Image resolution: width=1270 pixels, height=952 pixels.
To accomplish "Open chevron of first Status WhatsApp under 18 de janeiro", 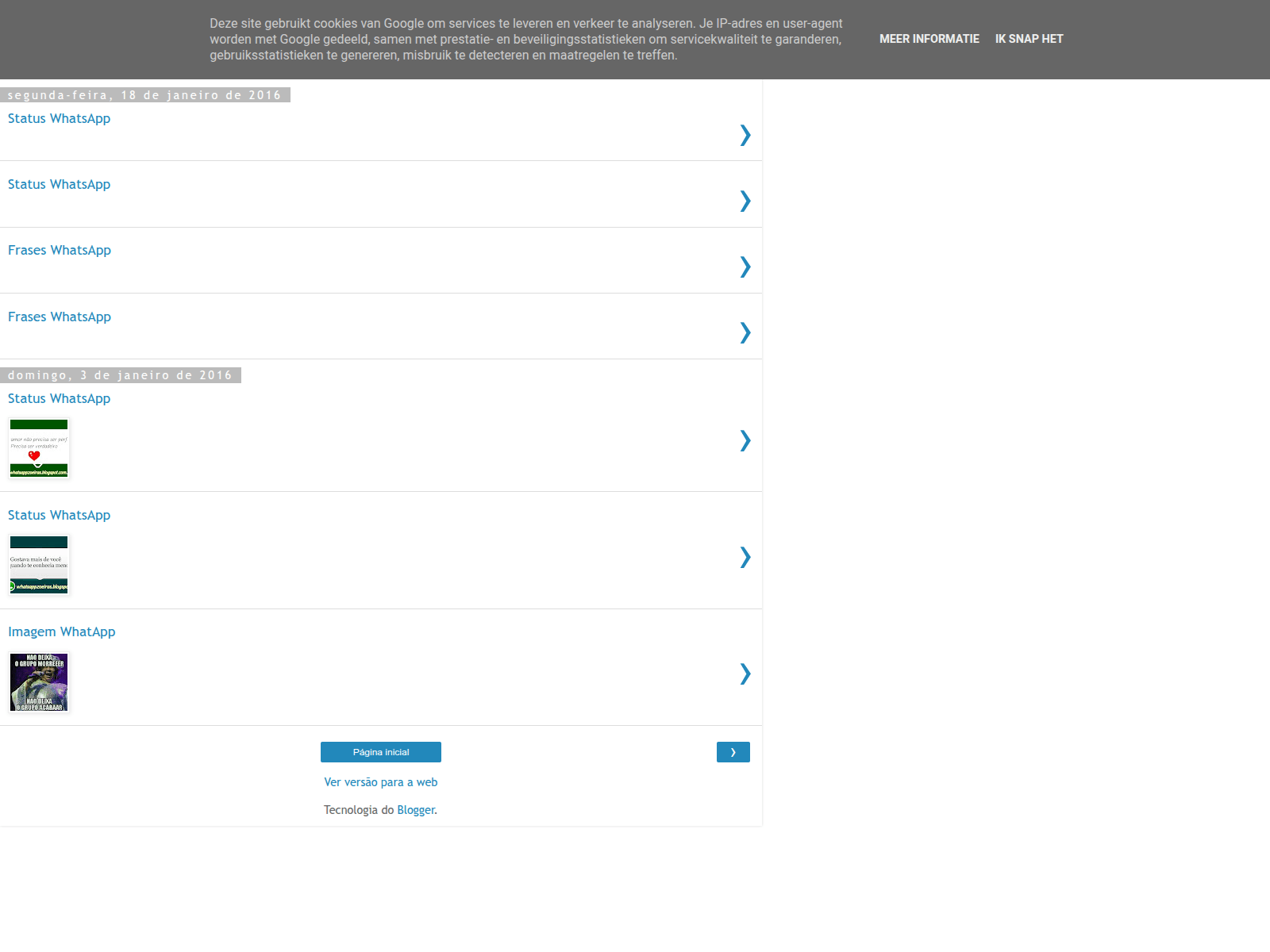I will tap(745, 135).
